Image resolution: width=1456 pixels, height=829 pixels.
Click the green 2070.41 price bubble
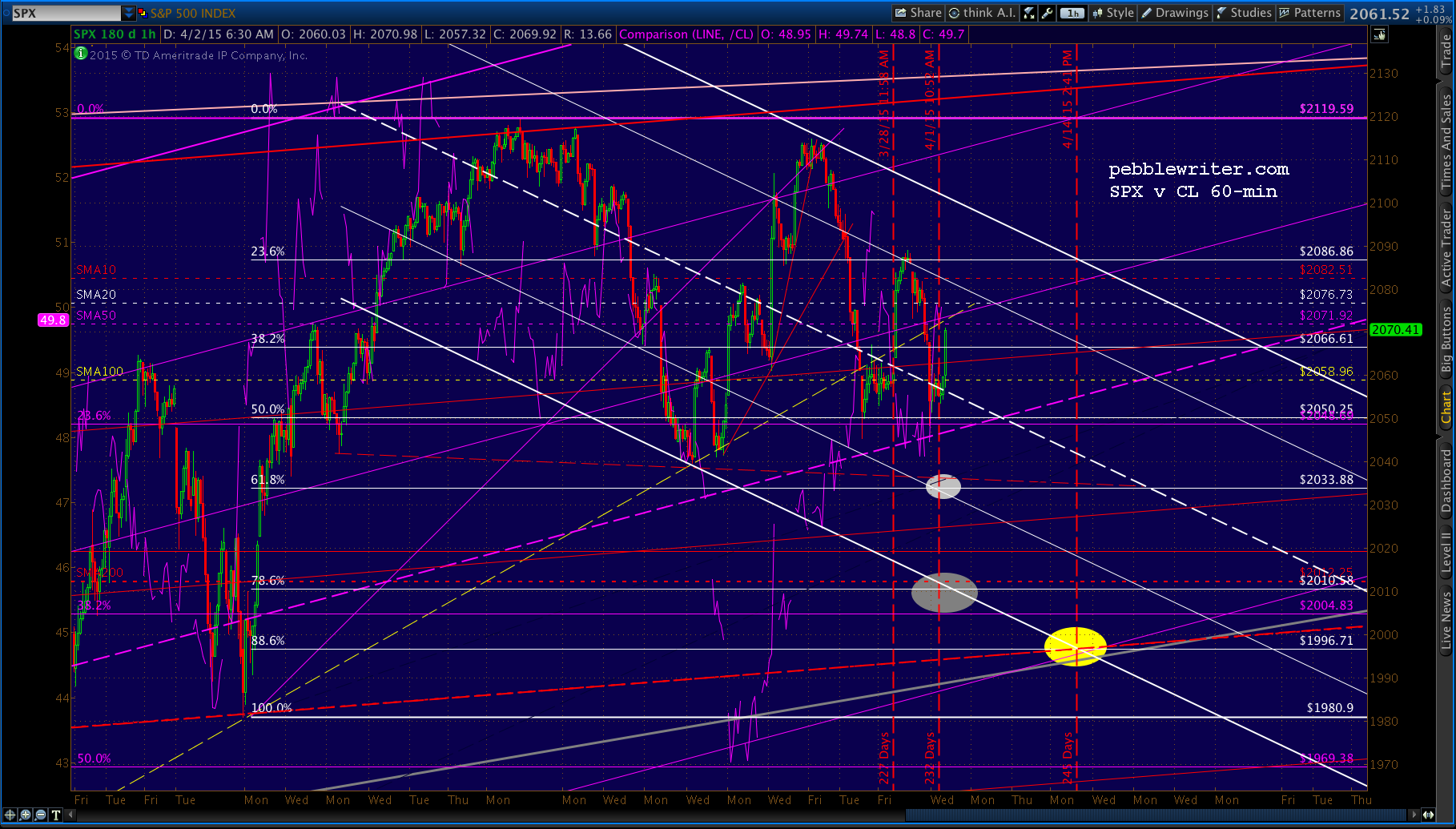point(1395,329)
